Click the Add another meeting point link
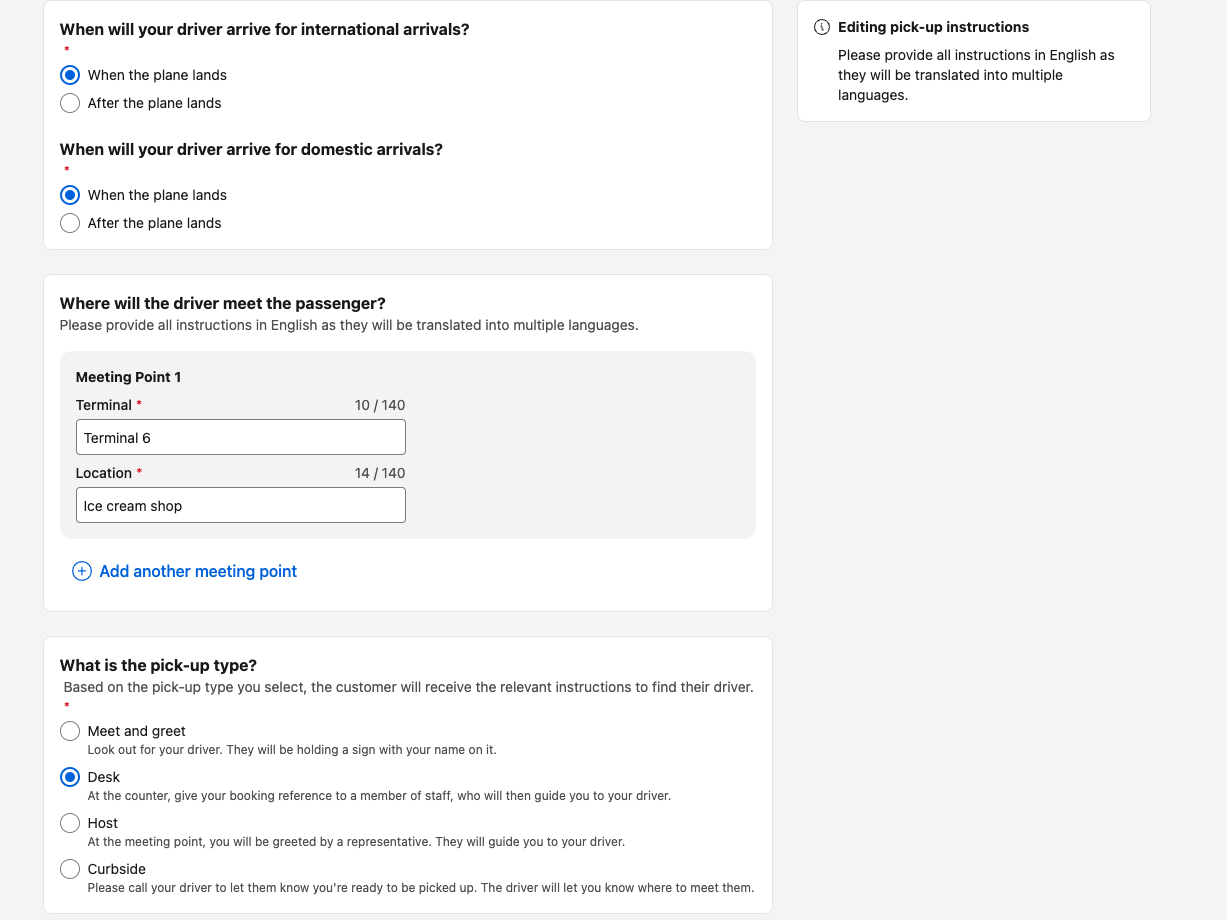The image size is (1227, 920). (x=198, y=571)
